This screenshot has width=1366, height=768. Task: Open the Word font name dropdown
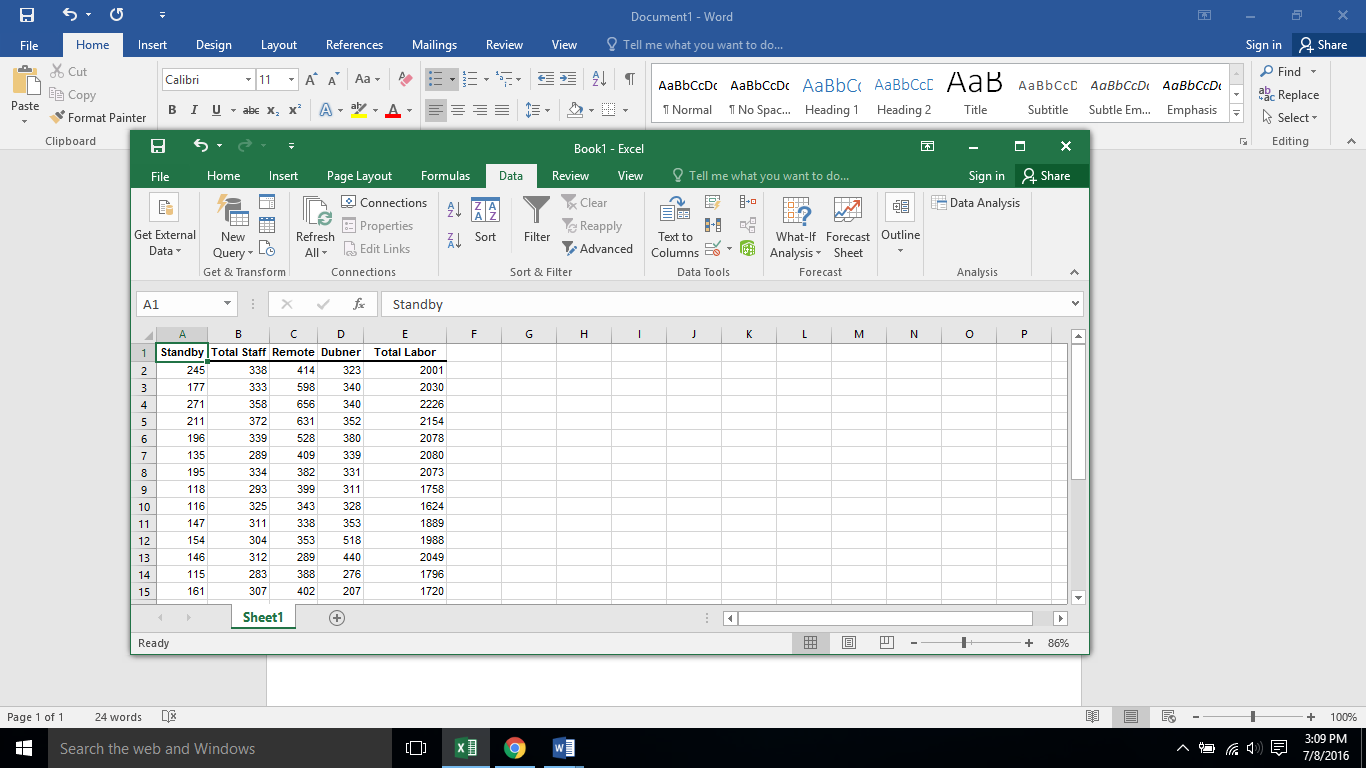tap(248, 79)
